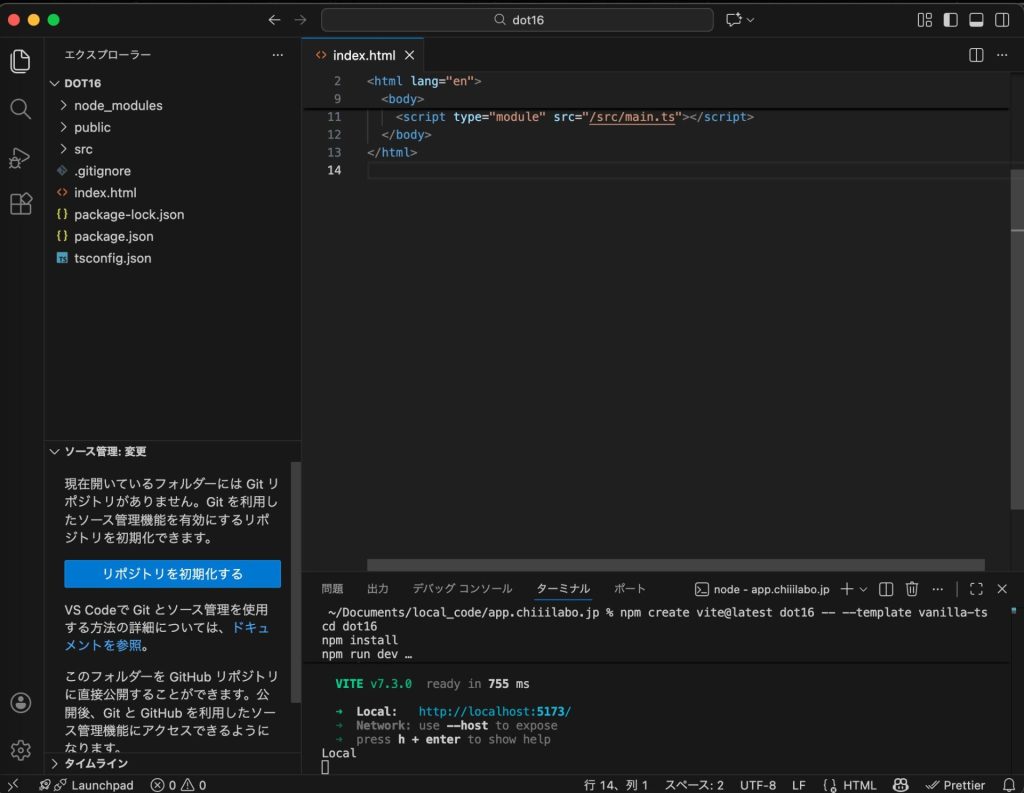1024x793 pixels.
Task: Kill the active terminal with trash icon
Action: pyautogui.click(x=911, y=589)
